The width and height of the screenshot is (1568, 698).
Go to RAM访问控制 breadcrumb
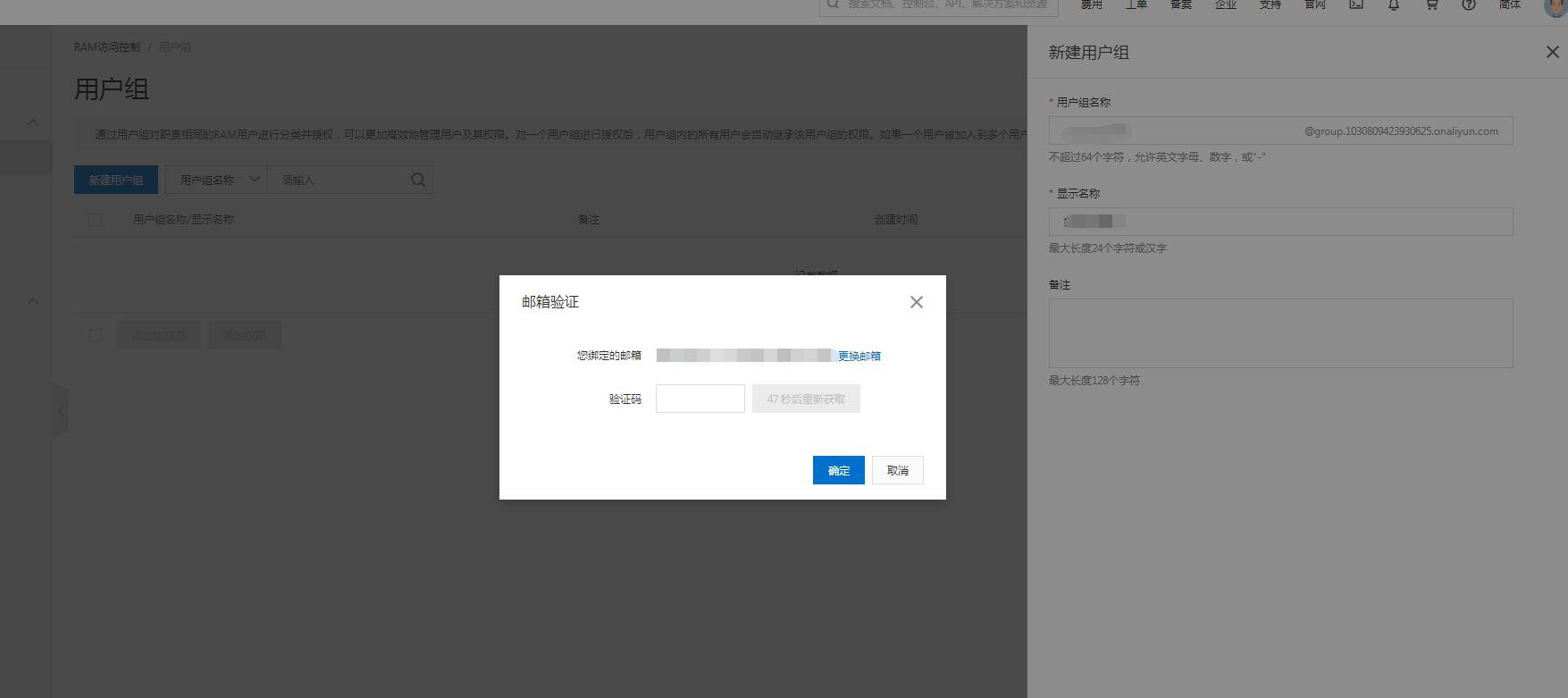coord(107,46)
